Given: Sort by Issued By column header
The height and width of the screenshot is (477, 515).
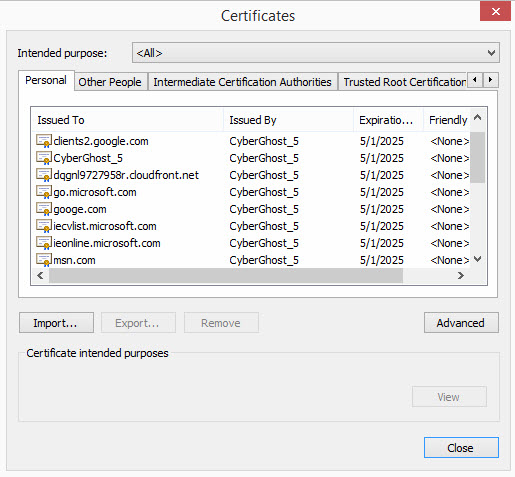Looking at the screenshot, I should [288, 120].
